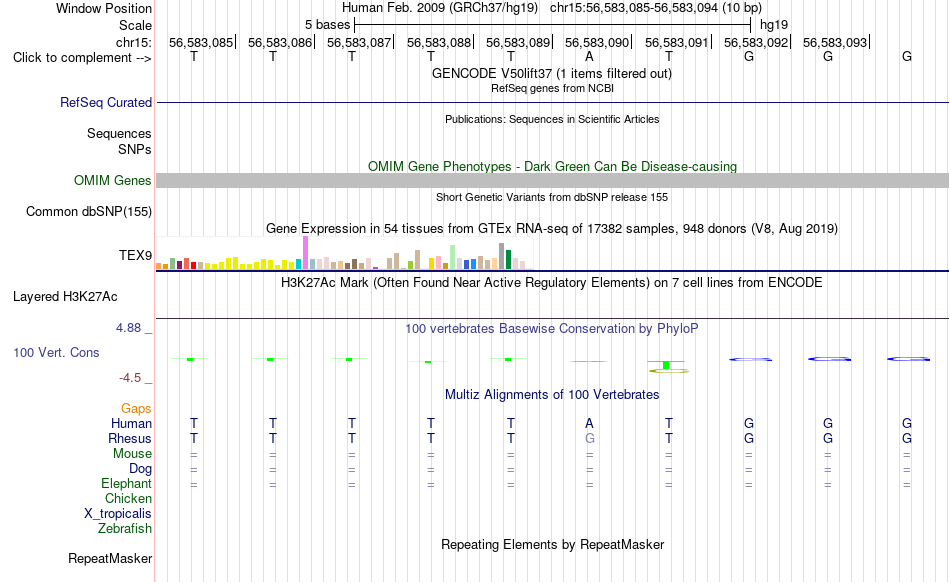Click the 'Click to complement -->' label
Viewport: 950px width, 582px height.
(x=82, y=58)
